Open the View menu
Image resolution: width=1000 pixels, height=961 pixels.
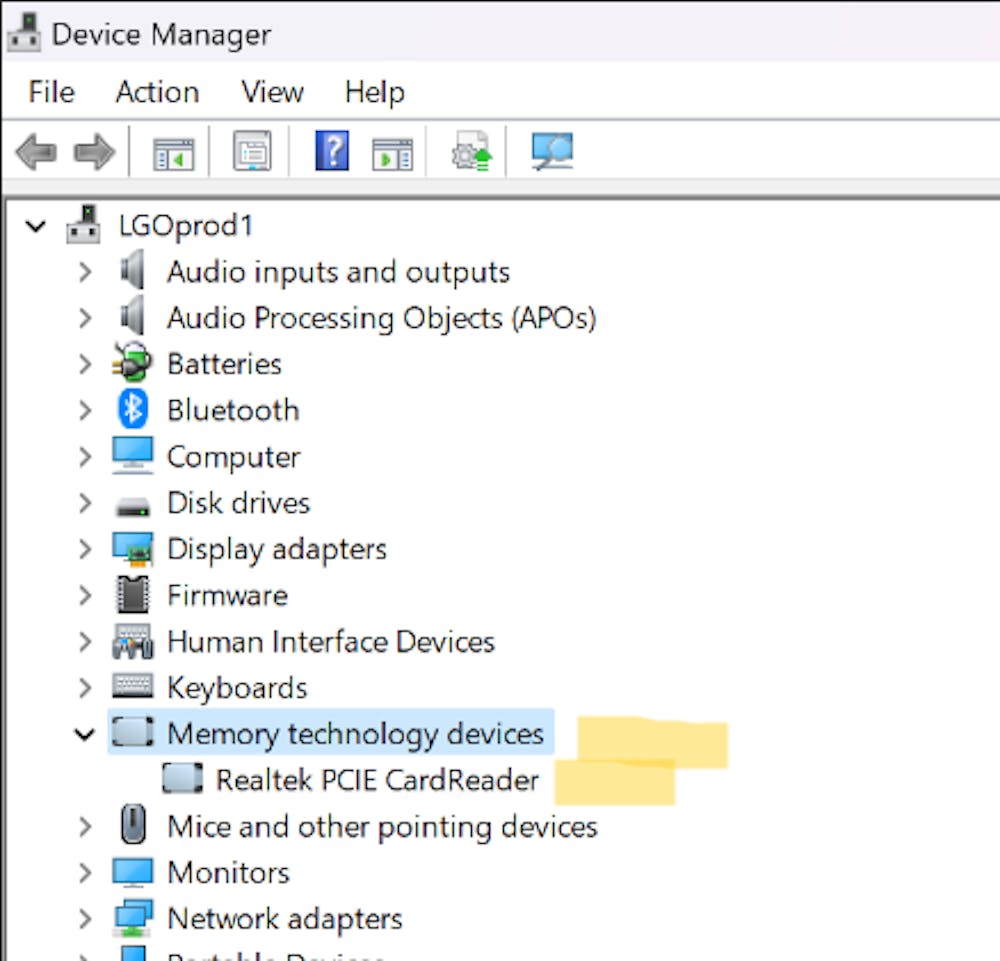coord(272,92)
